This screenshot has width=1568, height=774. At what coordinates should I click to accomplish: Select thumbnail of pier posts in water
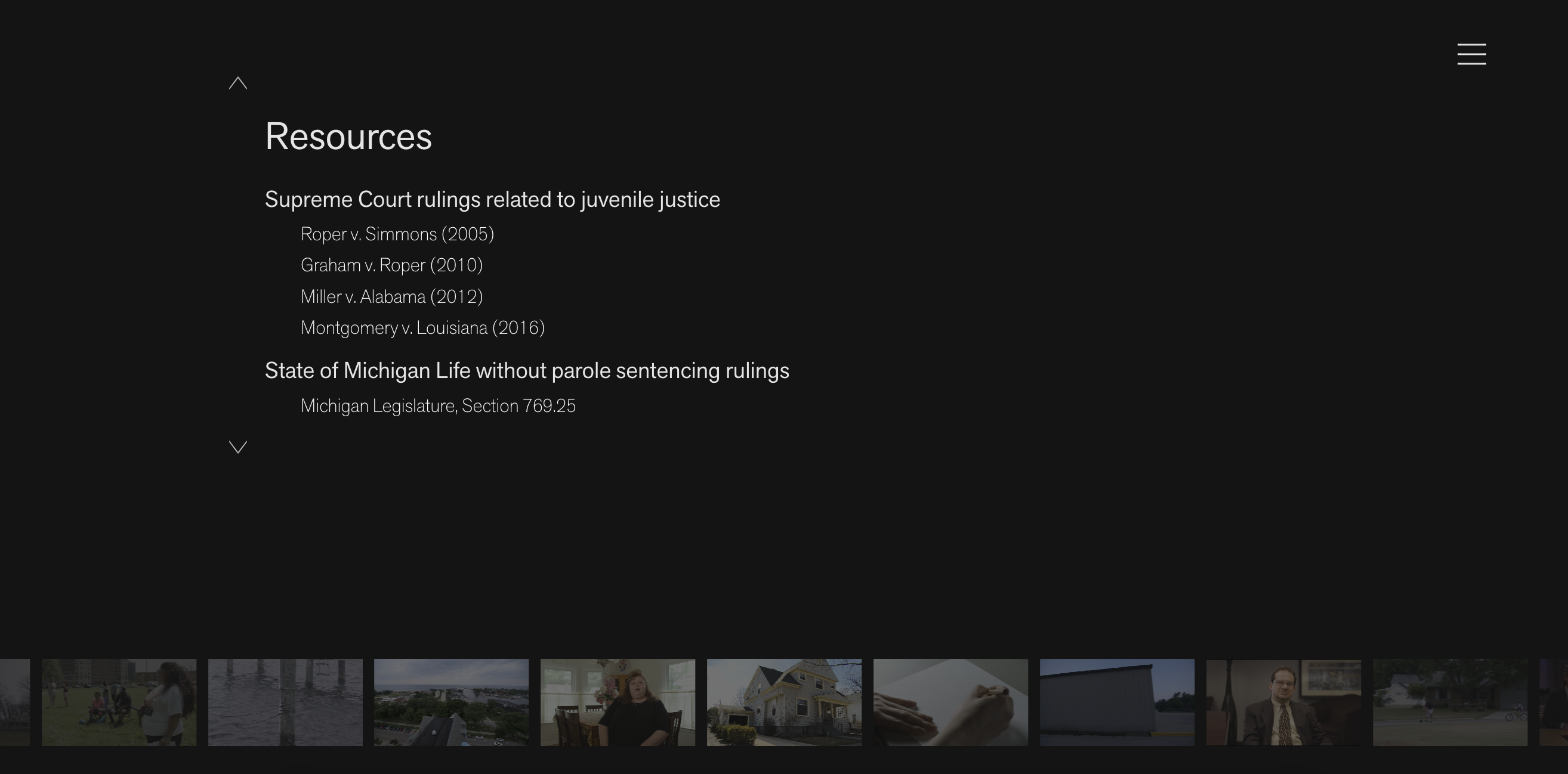285,702
